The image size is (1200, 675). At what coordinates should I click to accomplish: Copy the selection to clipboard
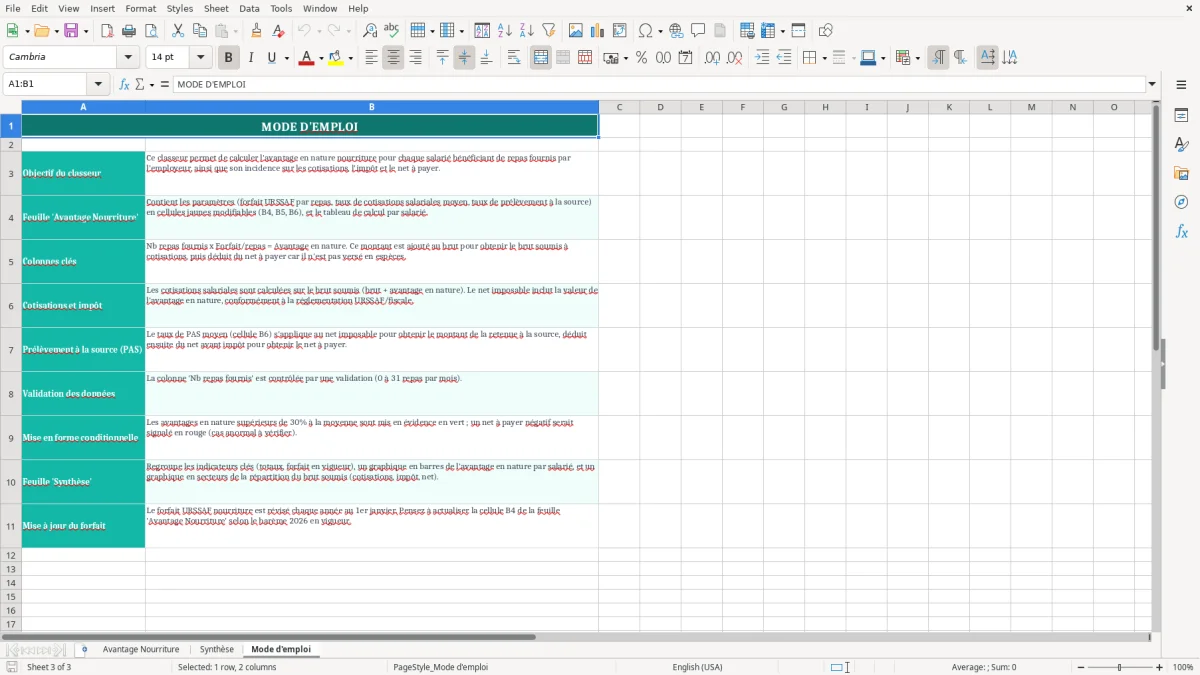point(200,31)
